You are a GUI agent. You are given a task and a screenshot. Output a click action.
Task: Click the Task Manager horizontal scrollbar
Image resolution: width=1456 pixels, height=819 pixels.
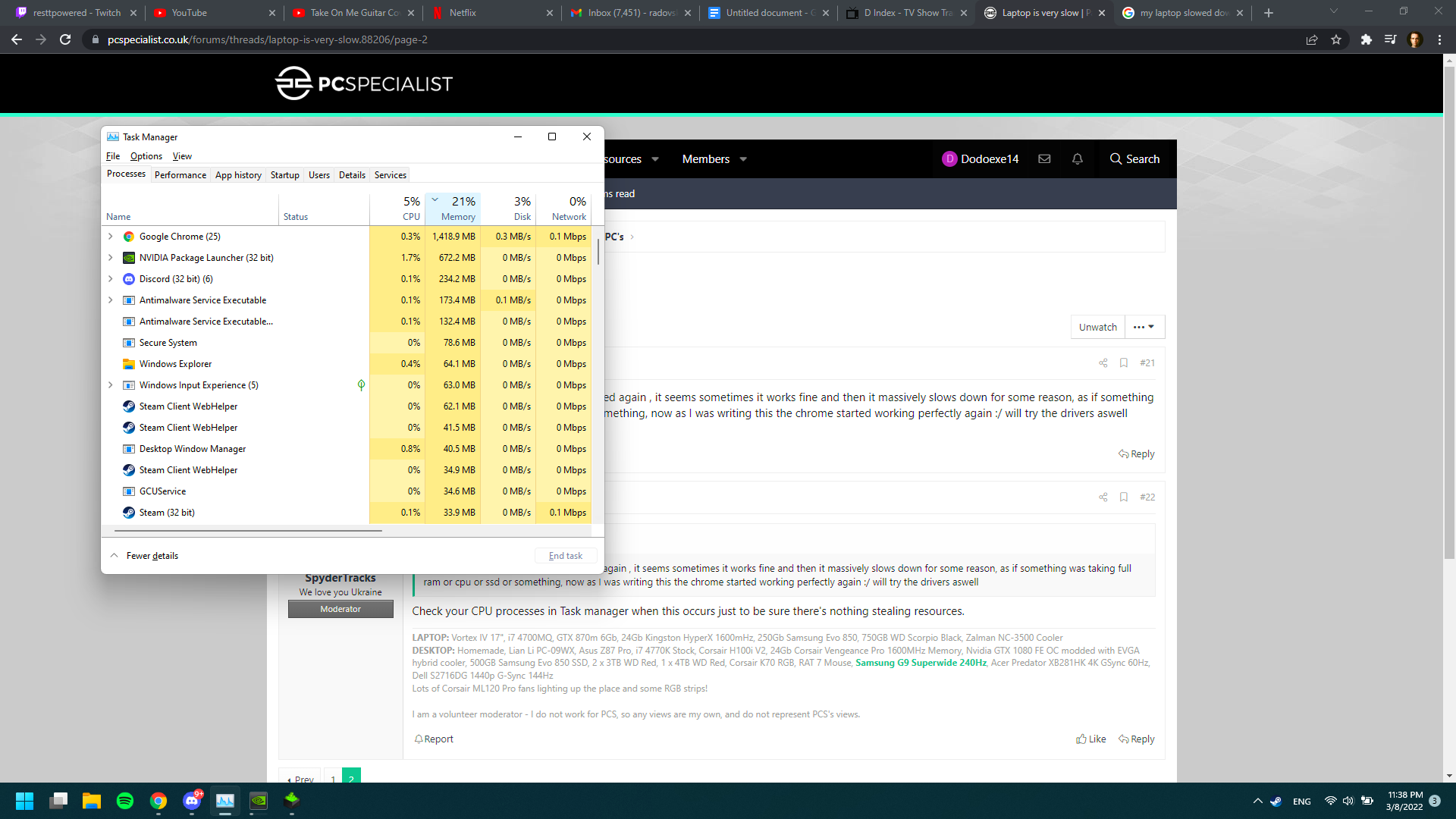coord(248,531)
